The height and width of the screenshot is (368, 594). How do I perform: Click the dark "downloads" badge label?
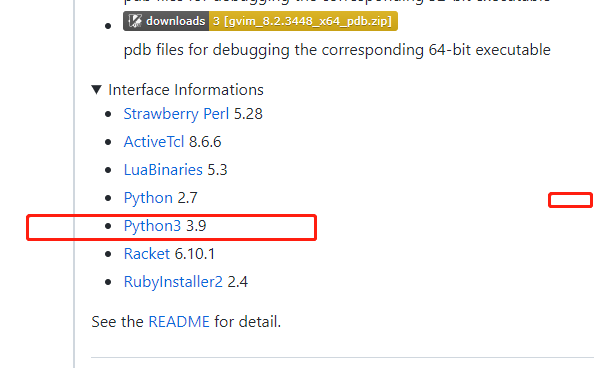click(x=166, y=21)
